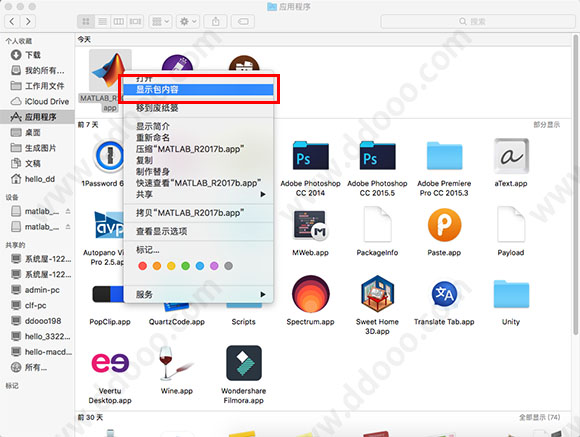This screenshot has height=437, width=580.
Task: Open 下载 in sidebar
Action: point(37,55)
